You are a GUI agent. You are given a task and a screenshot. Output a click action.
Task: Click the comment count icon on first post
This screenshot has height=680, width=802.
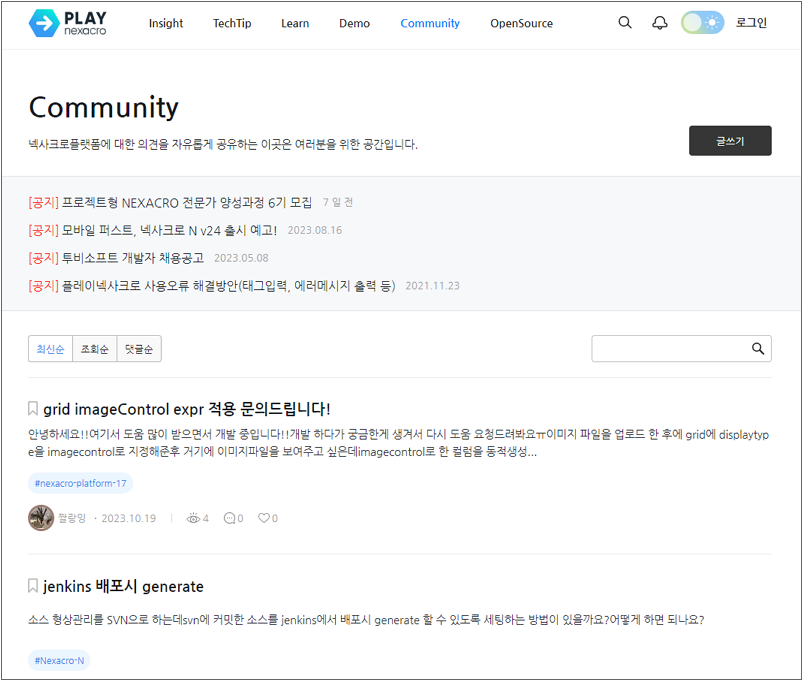pyautogui.click(x=230, y=518)
